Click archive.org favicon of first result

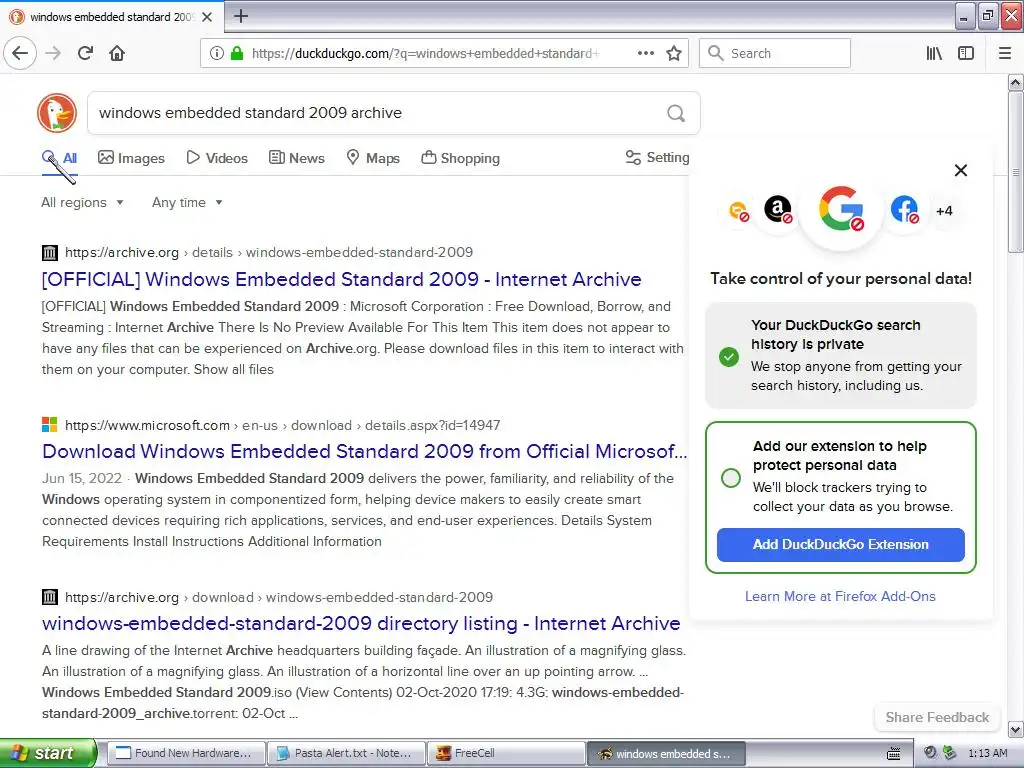(x=50, y=252)
